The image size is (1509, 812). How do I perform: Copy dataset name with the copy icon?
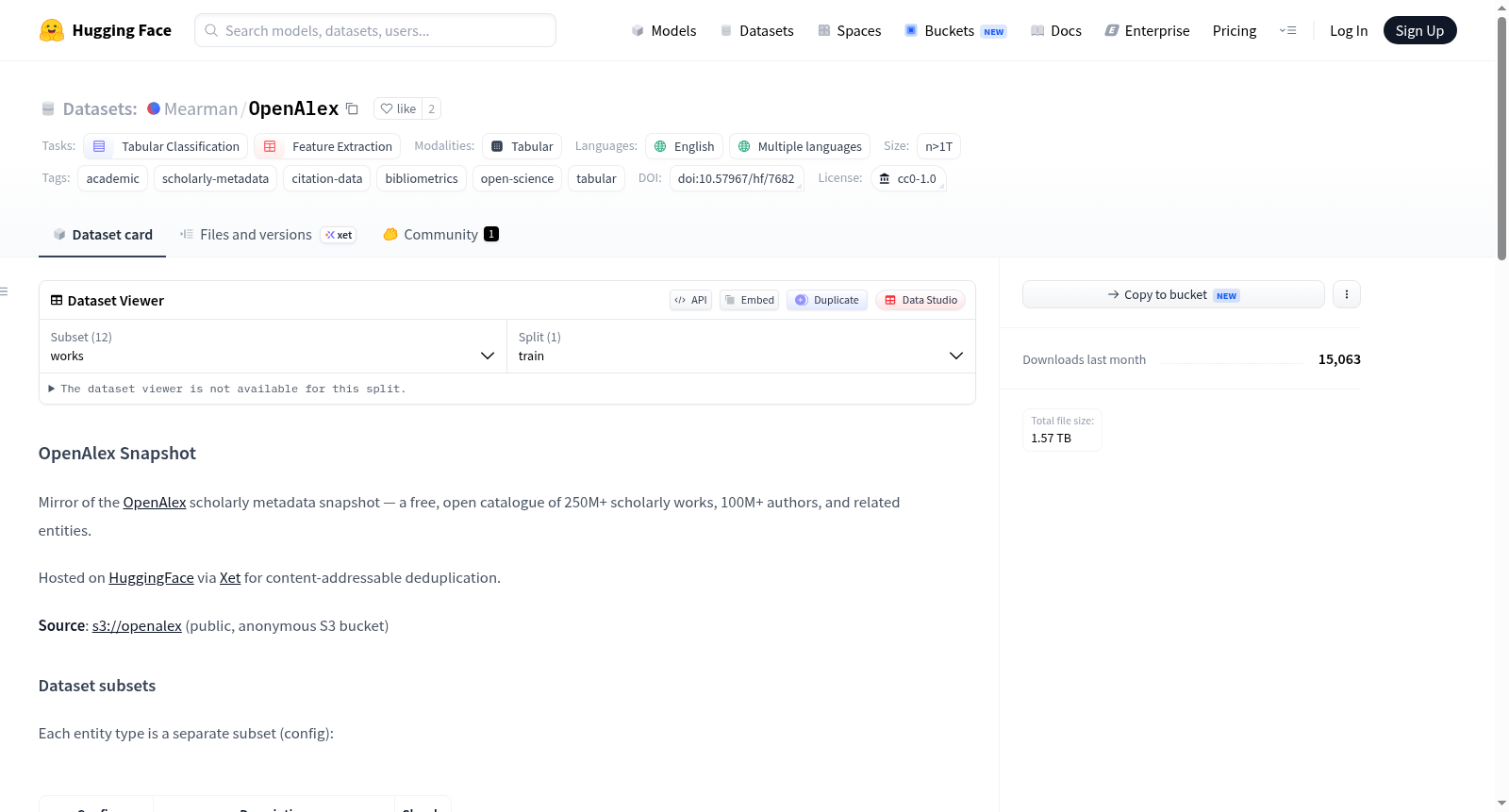352,108
